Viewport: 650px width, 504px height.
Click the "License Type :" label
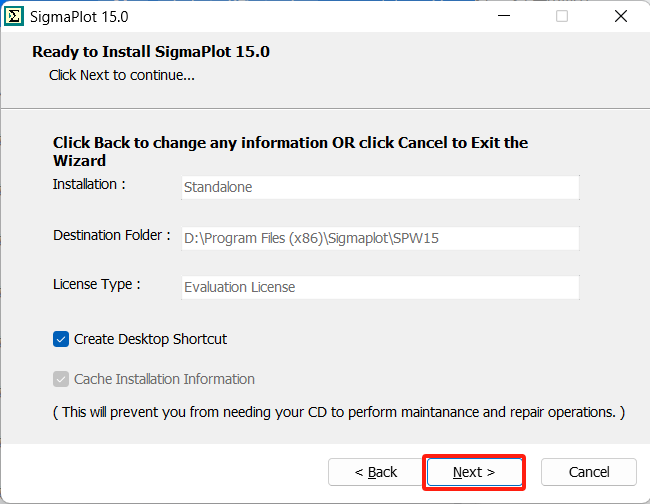click(96, 284)
